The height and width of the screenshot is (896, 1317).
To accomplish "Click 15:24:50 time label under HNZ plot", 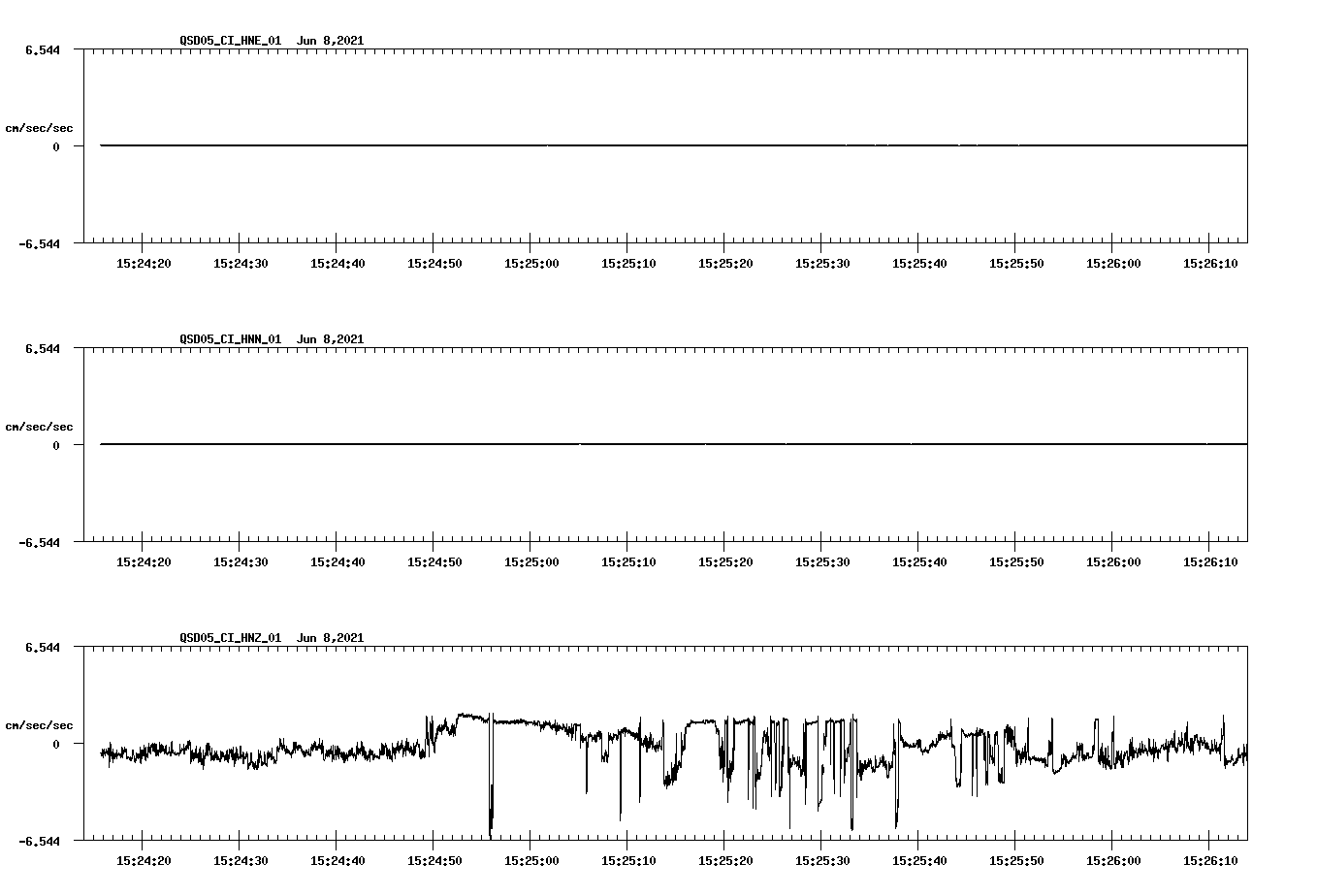I will (x=434, y=861).
